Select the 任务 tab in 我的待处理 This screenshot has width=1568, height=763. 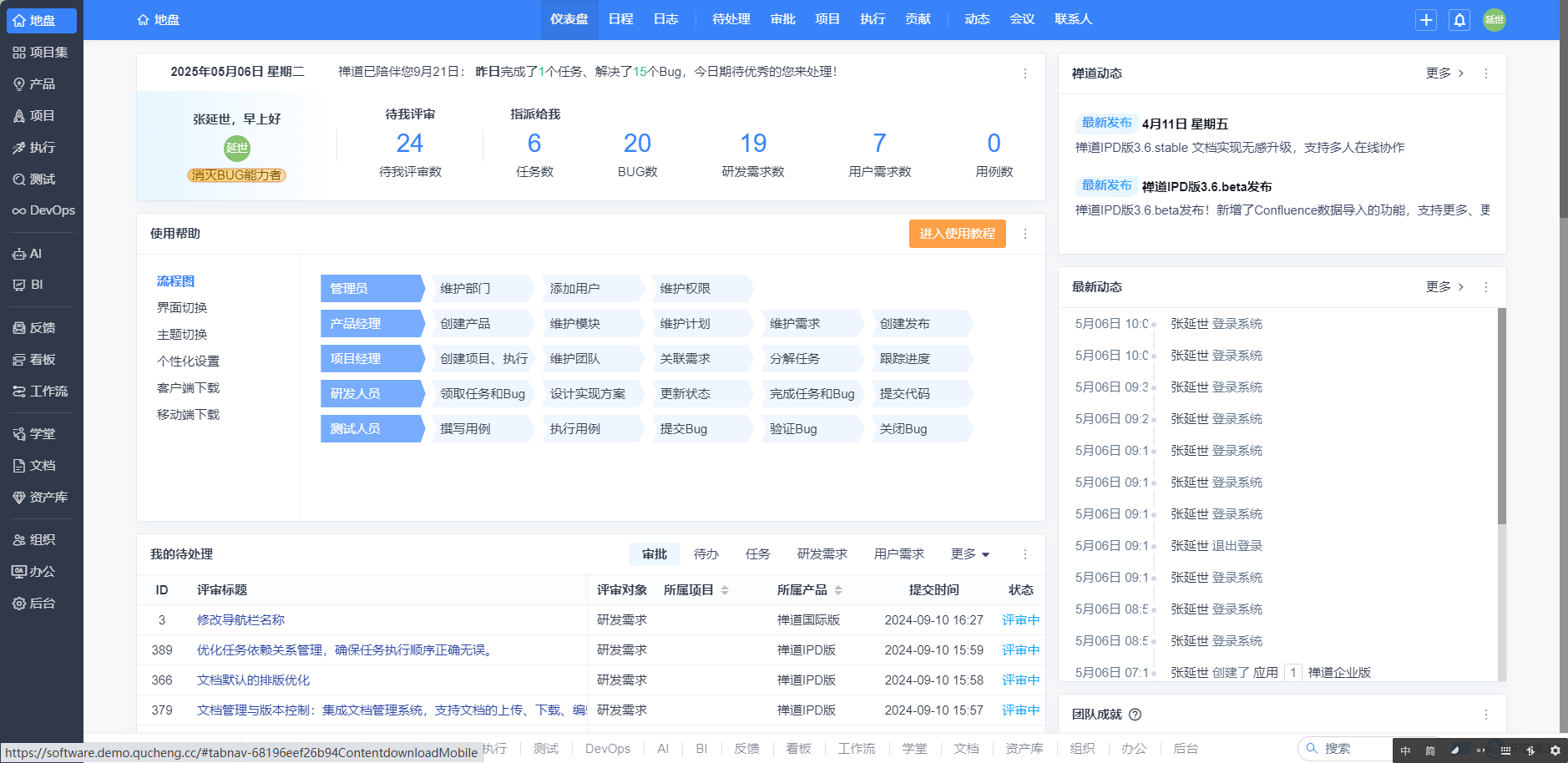tap(758, 554)
